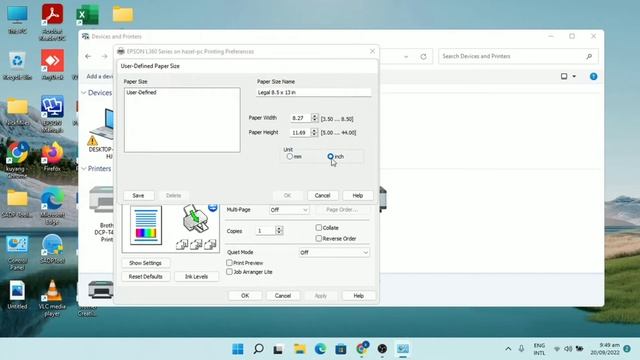
Task: Launch Firefox from the desktop
Action: pos(52,157)
